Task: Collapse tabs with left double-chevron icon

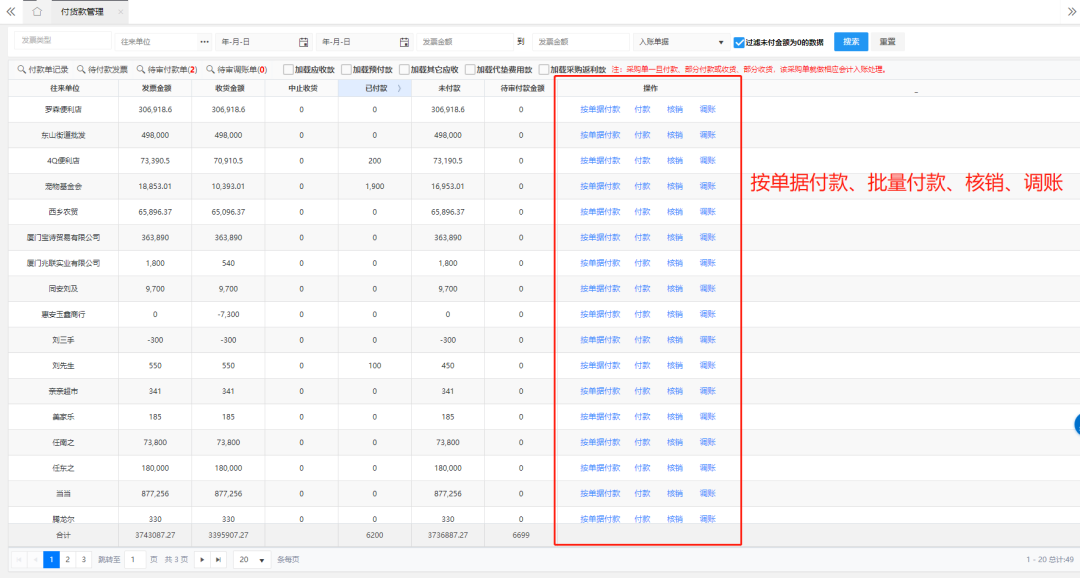Action: 10,12
